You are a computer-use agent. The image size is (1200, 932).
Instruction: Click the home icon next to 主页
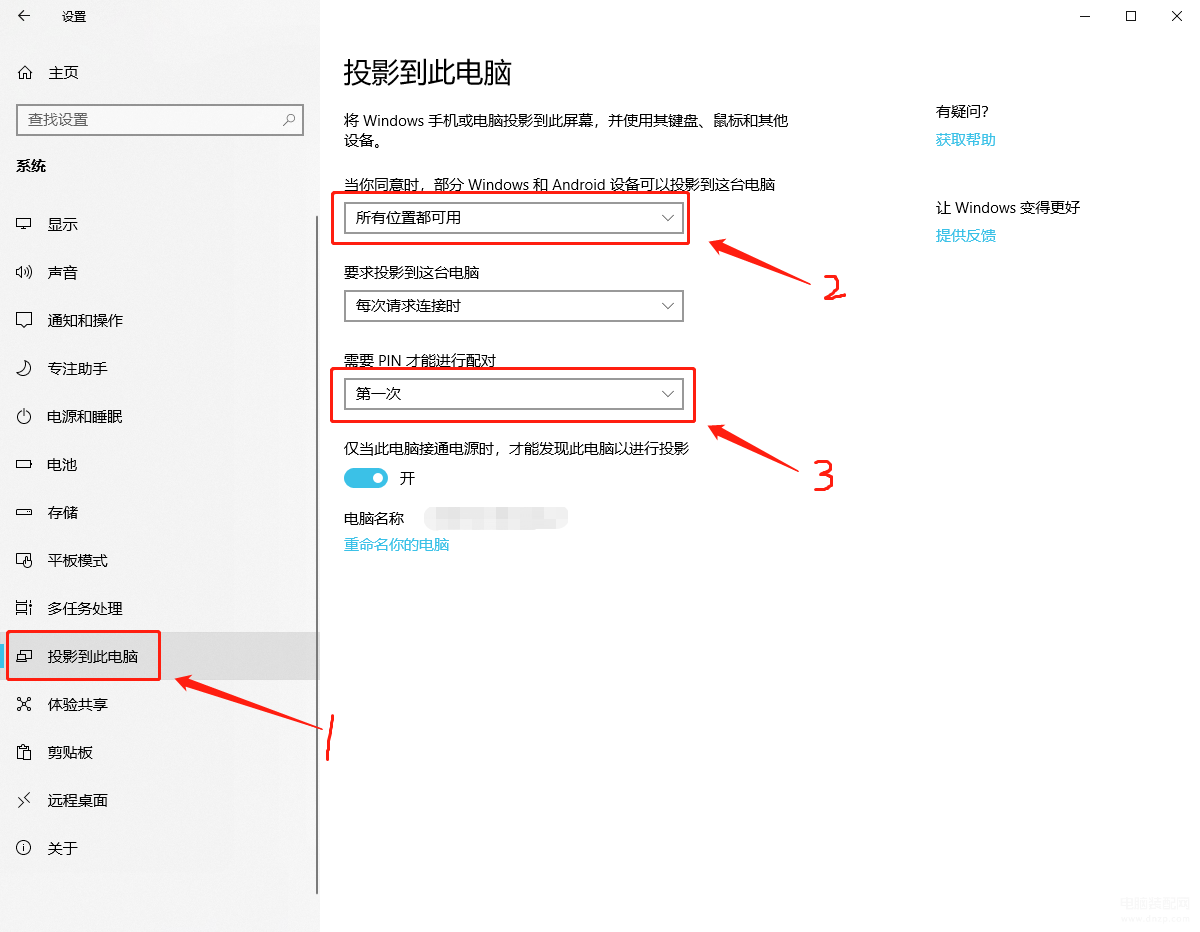pos(25,73)
